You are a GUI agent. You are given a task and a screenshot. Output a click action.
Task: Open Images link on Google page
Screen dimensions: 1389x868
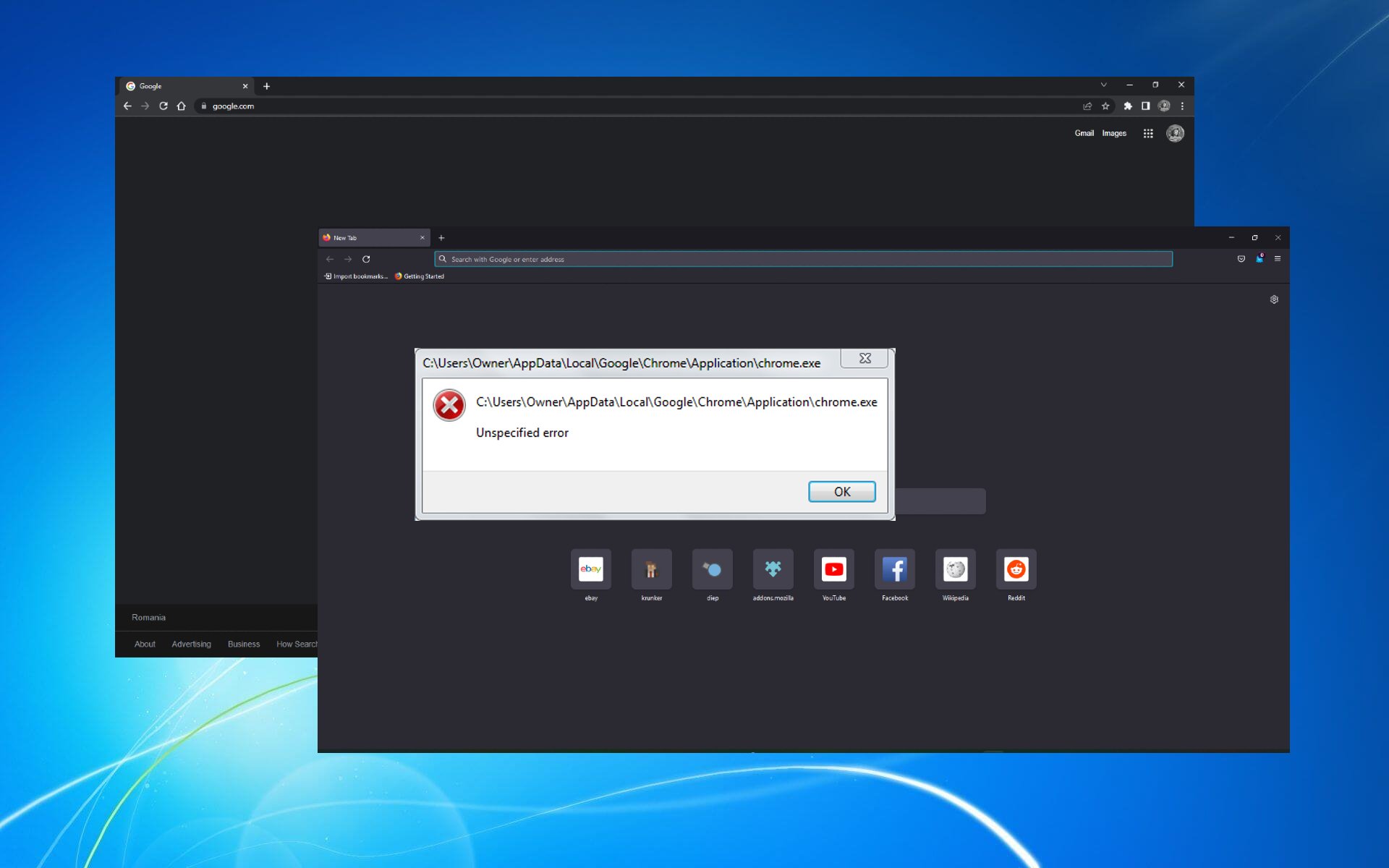point(1114,133)
